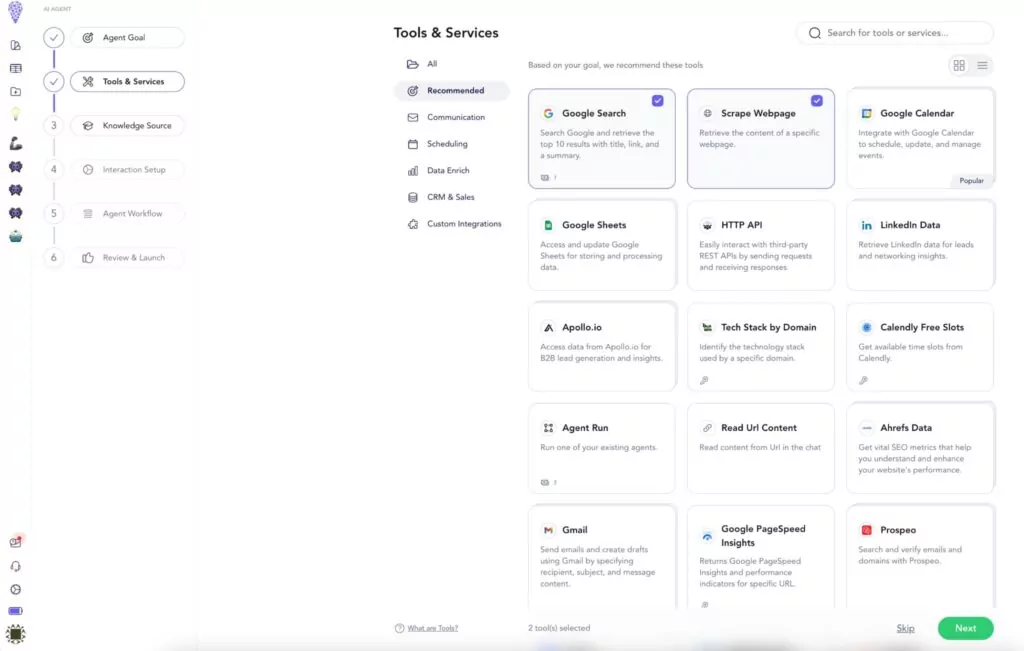Screen dimensions: 1024x651
Task: Click the "Tools & Services" page heading
Action: coord(446,33)
